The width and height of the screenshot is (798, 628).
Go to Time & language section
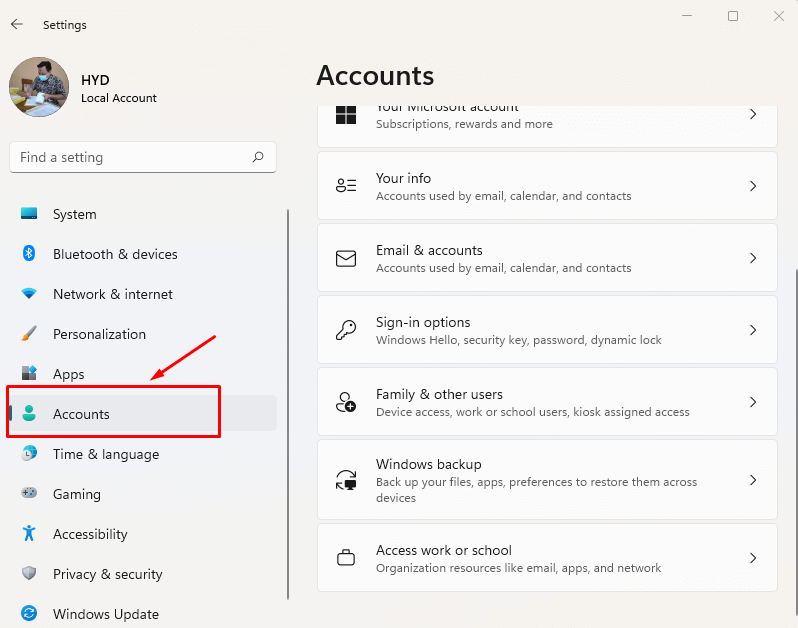pos(105,454)
